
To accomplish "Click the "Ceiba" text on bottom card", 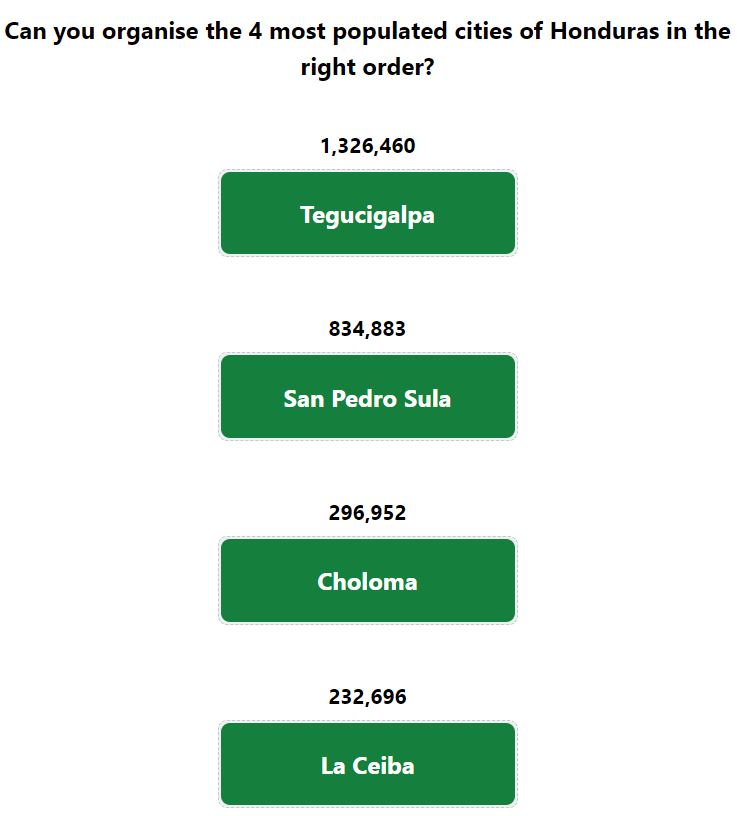I will click(384, 767).
